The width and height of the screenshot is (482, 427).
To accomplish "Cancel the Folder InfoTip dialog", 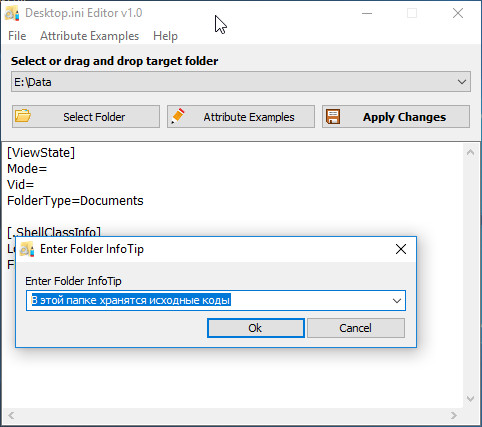I will click(356, 328).
